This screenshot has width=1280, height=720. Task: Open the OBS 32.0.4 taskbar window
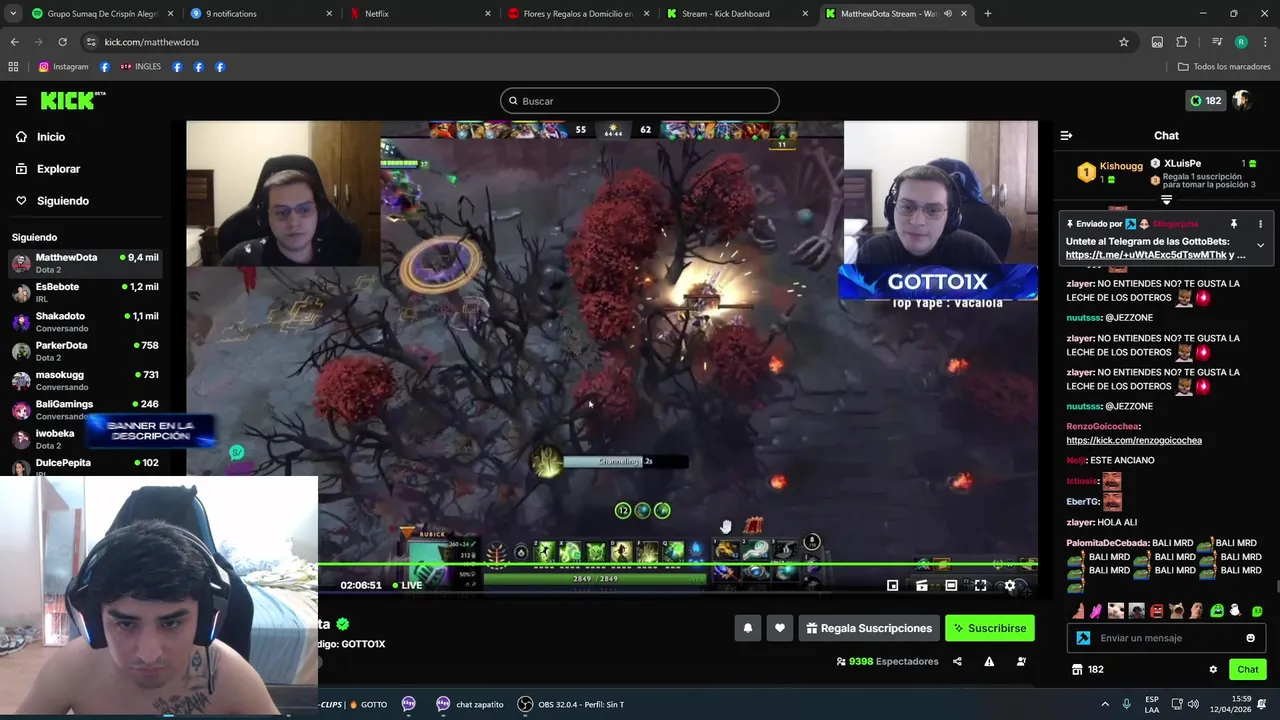point(570,704)
